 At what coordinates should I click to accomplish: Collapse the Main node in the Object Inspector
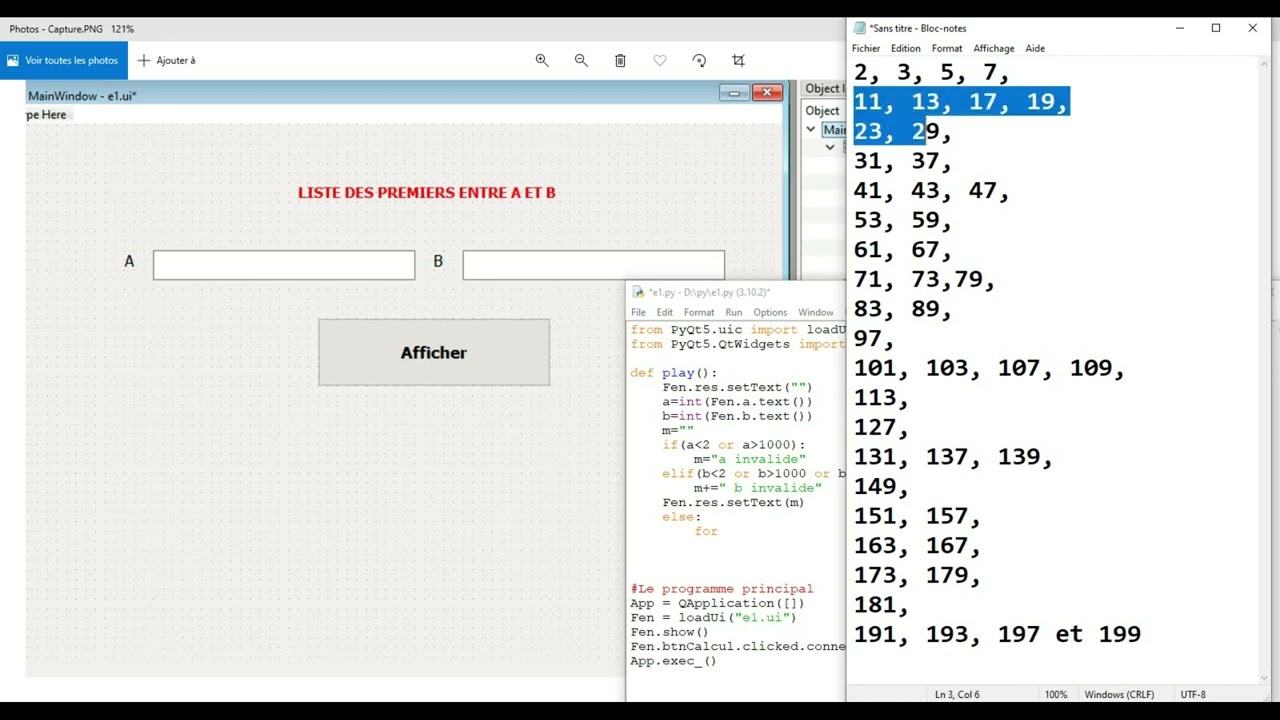click(811, 129)
